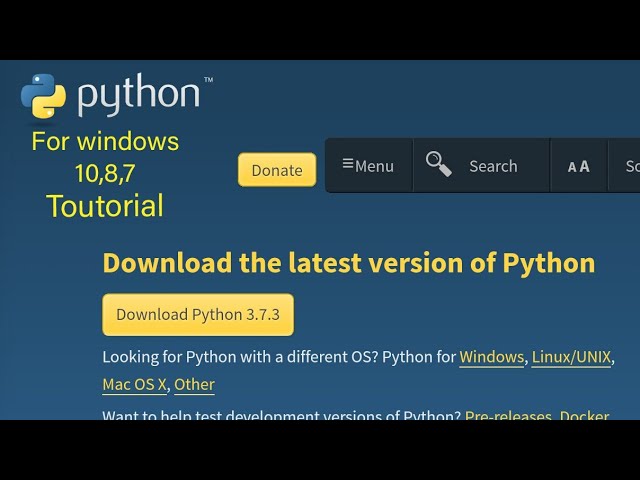The height and width of the screenshot is (480, 640).
Task: Open the Mac OS X download link
Action: pyautogui.click(x=134, y=384)
